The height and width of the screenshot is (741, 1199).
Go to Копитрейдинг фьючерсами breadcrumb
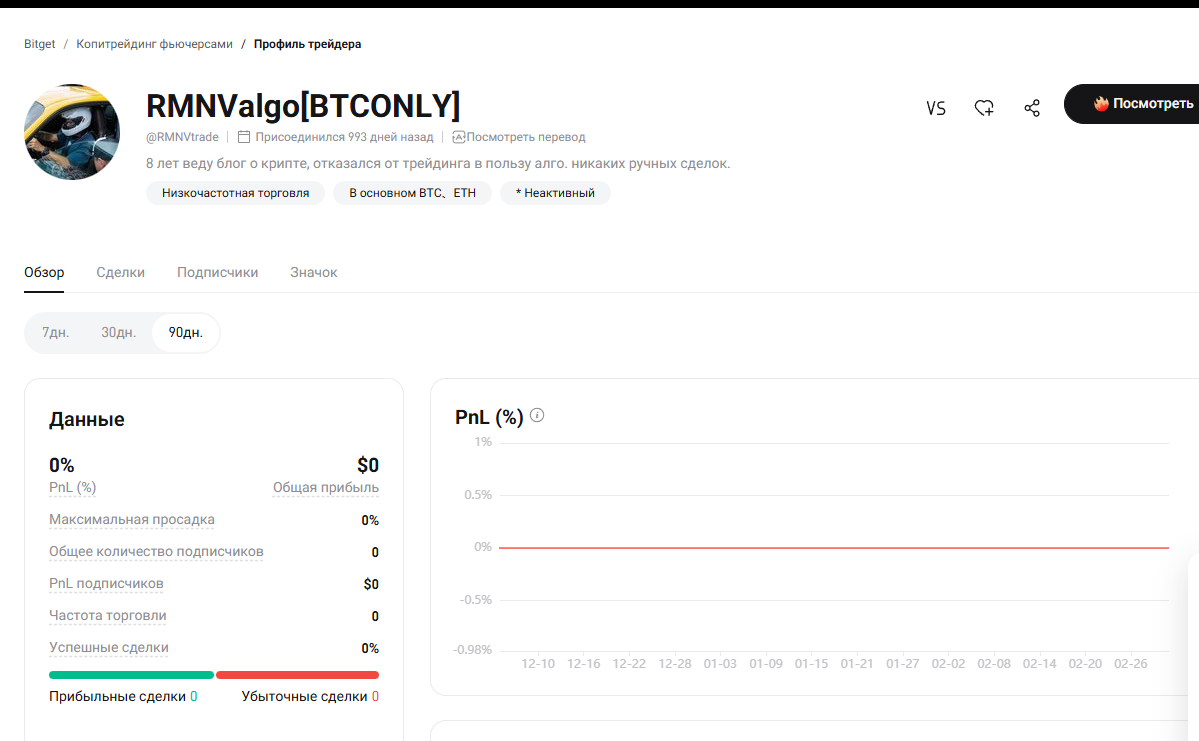(x=154, y=44)
